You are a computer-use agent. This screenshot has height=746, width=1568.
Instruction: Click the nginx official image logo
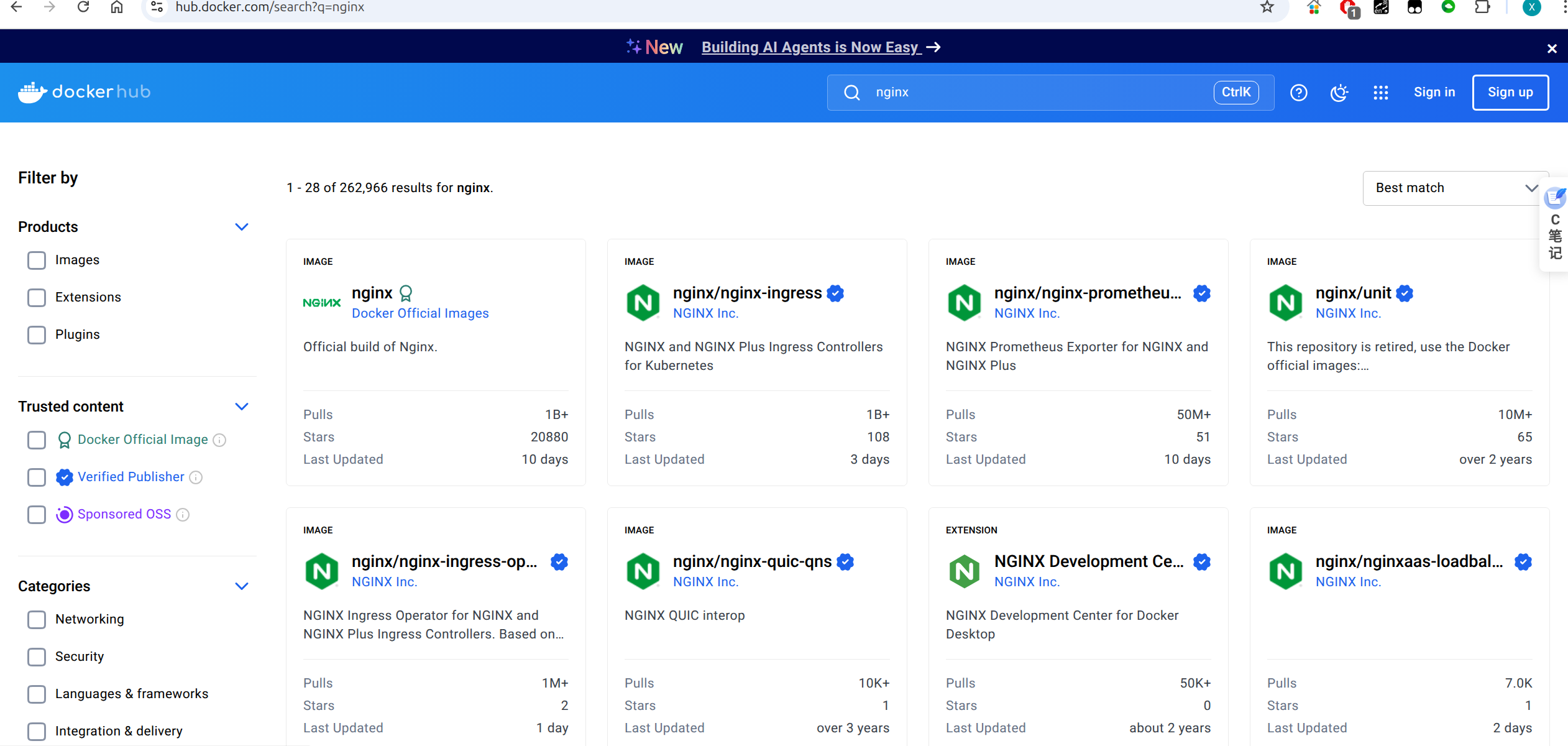321,303
